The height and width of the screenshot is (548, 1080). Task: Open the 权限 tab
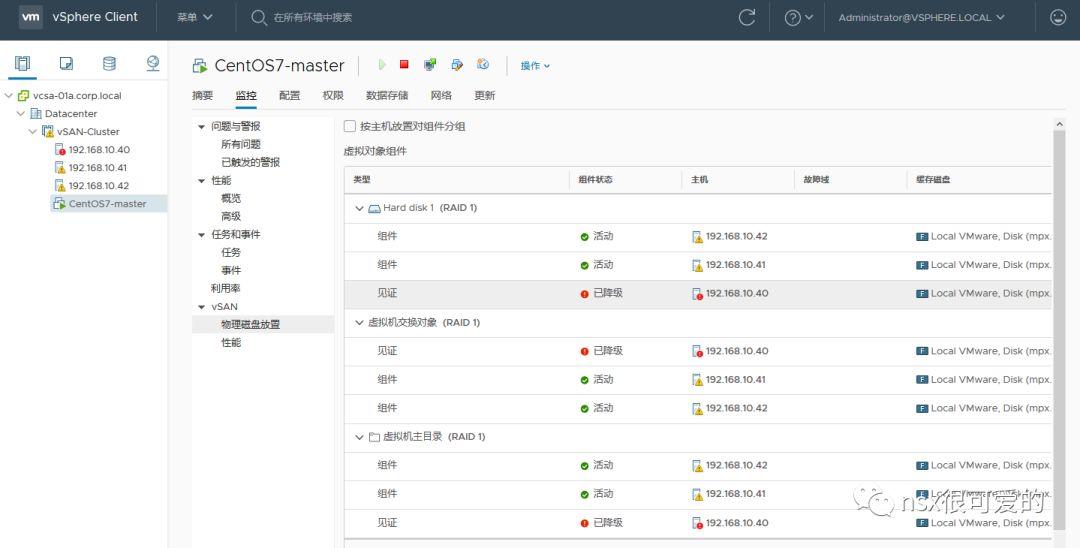(333, 96)
